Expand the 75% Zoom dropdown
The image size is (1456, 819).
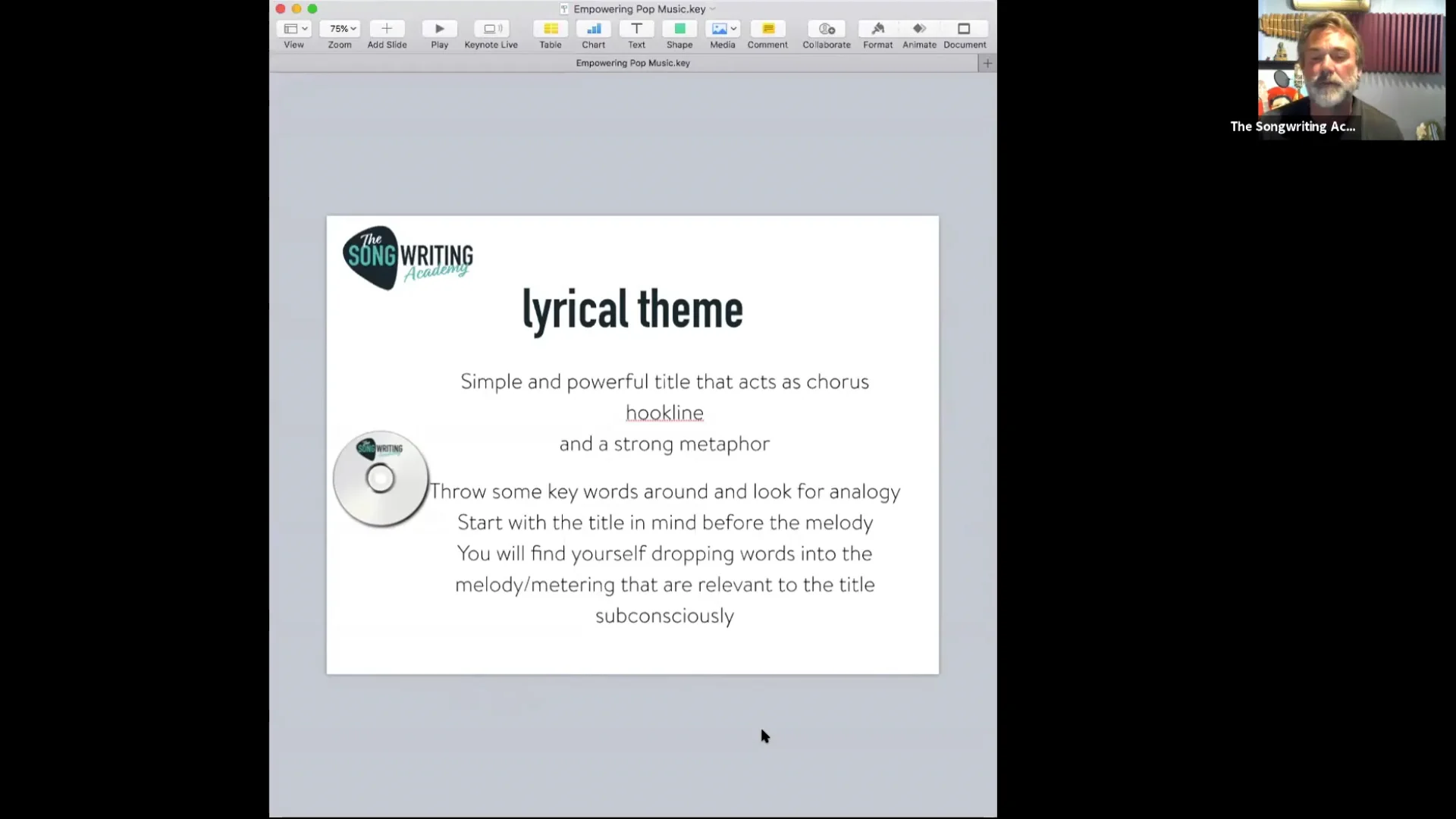340,29
